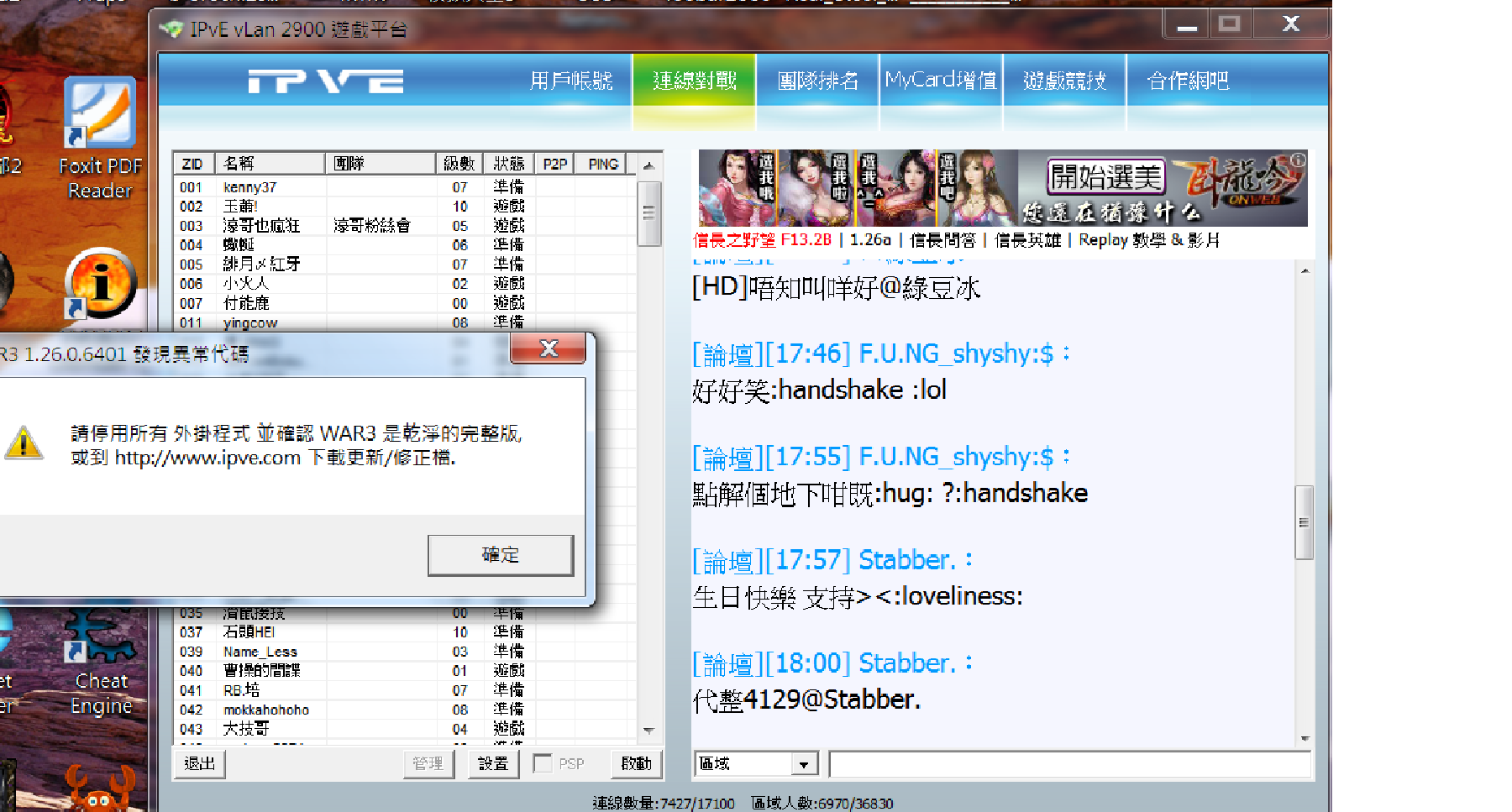Select player RB.培 in the list
Image resolution: width=1512 pixels, height=812 pixels.
tap(405, 690)
